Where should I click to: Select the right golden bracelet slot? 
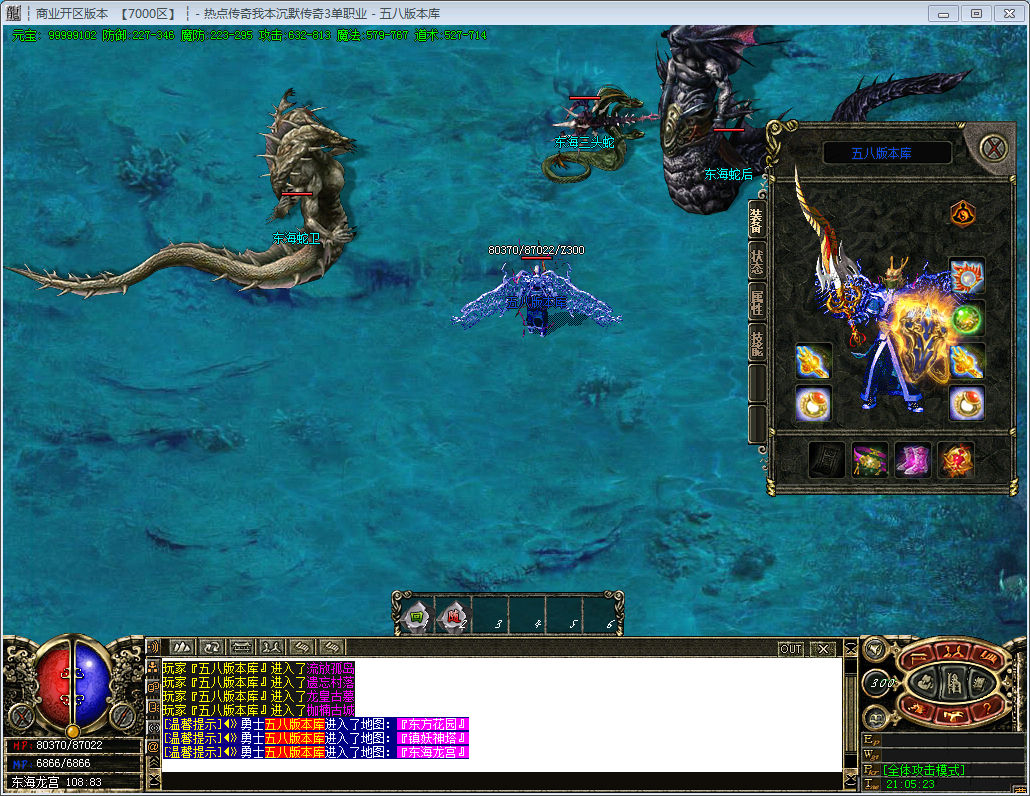point(967,361)
